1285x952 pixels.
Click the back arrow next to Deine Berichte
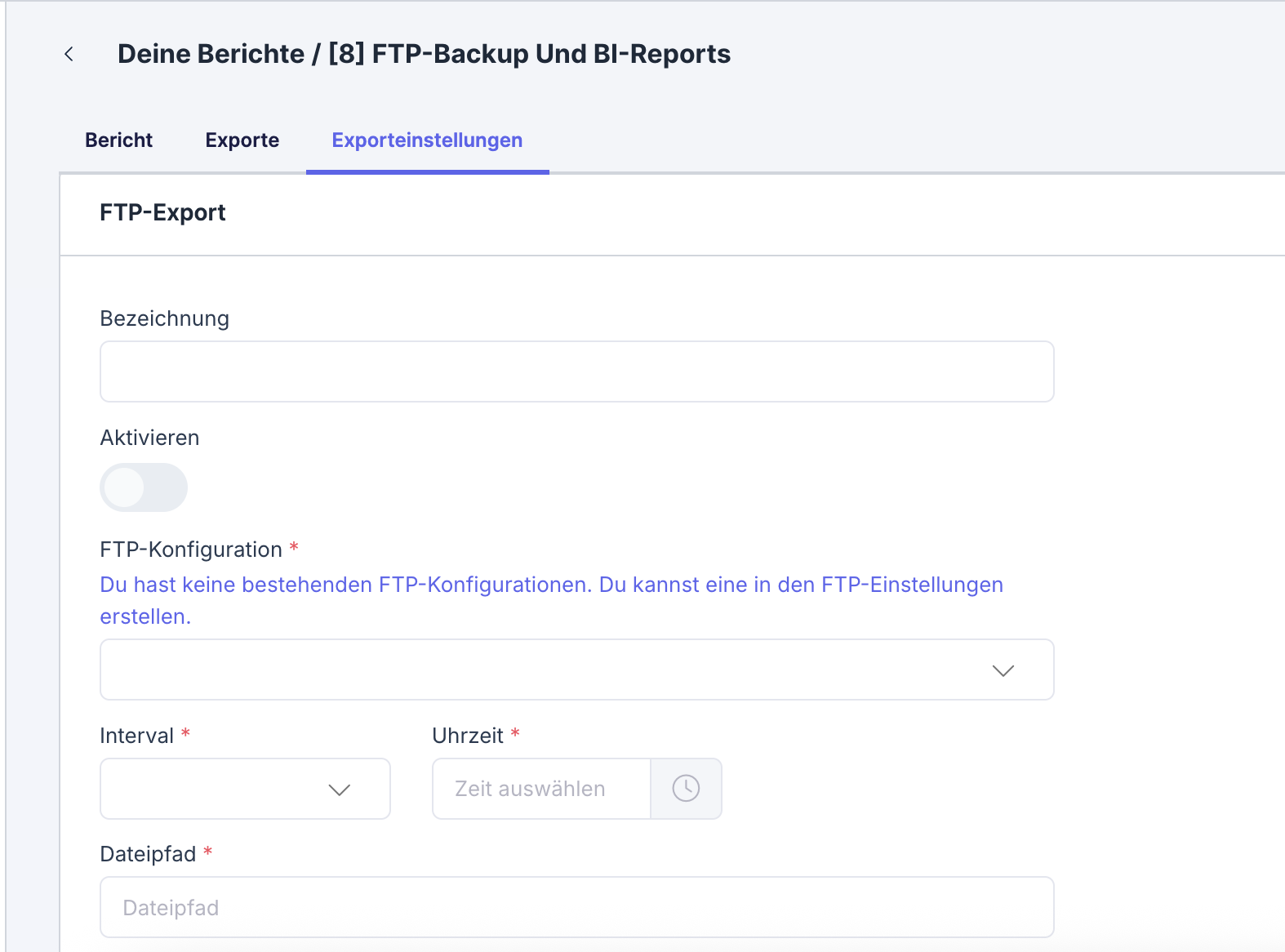(69, 54)
